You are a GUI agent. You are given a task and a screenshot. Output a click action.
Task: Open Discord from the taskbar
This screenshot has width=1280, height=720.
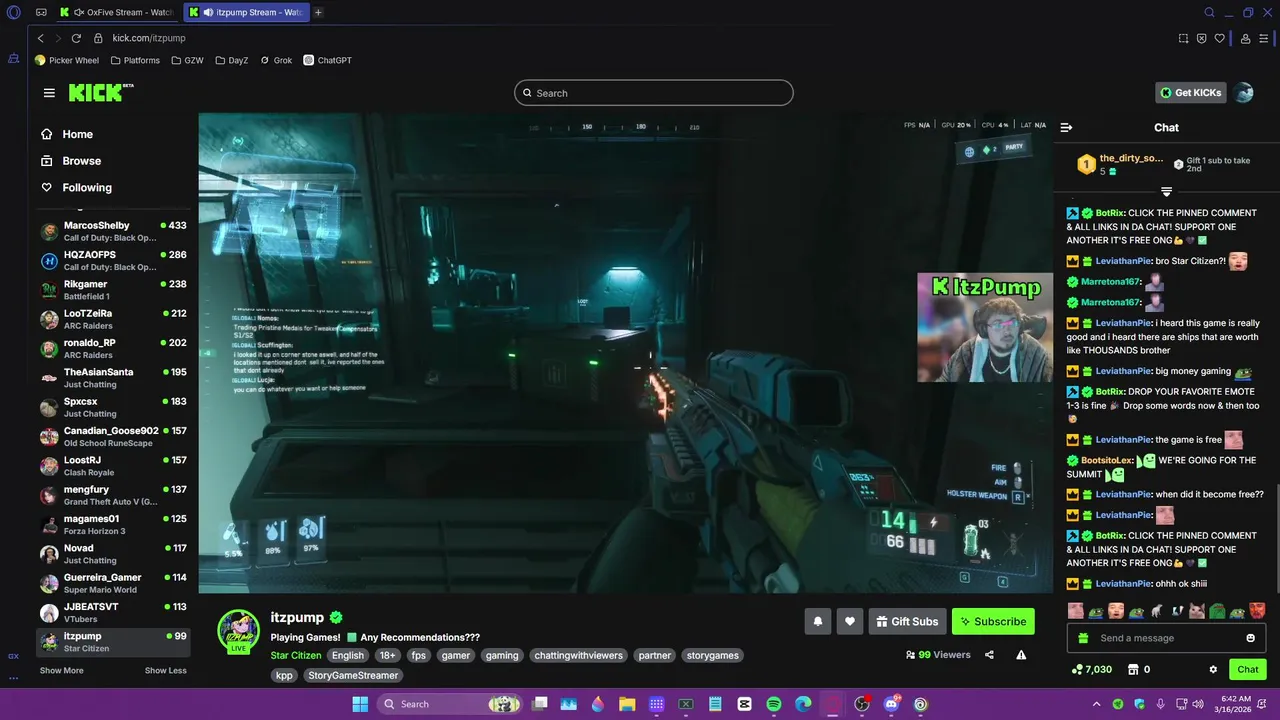[891, 704]
